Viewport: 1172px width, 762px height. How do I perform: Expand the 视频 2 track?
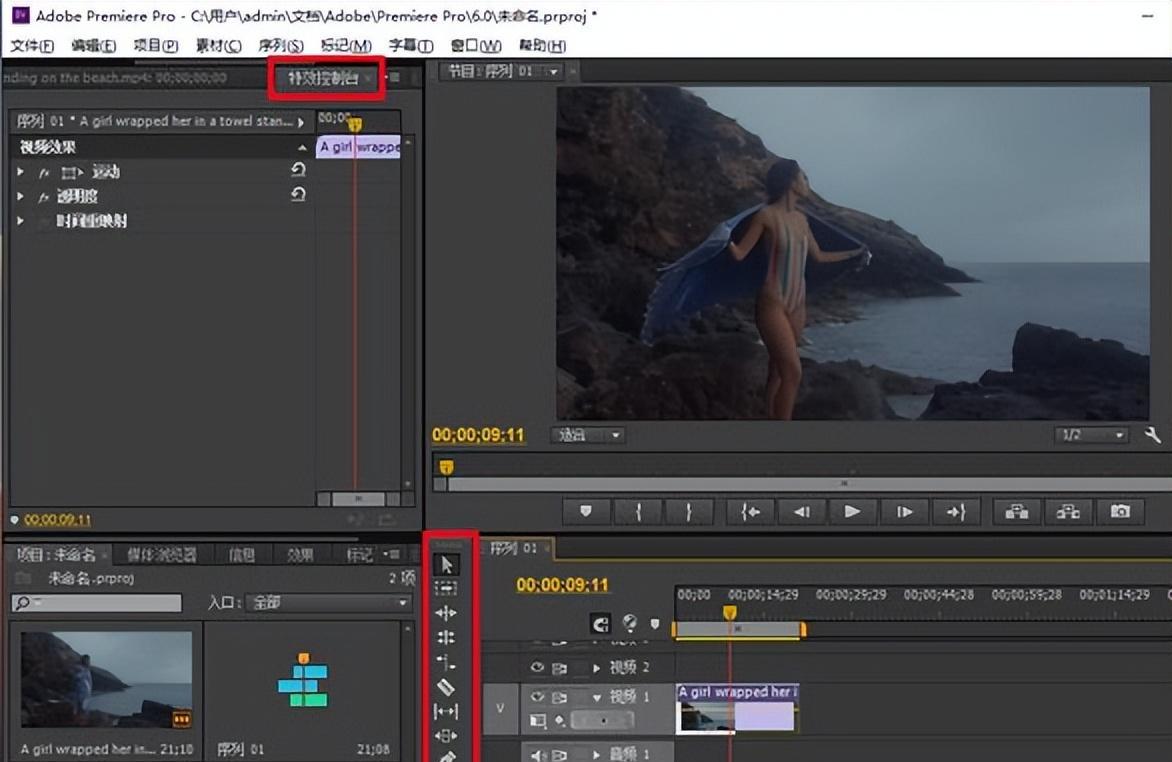tap(596, 668)
